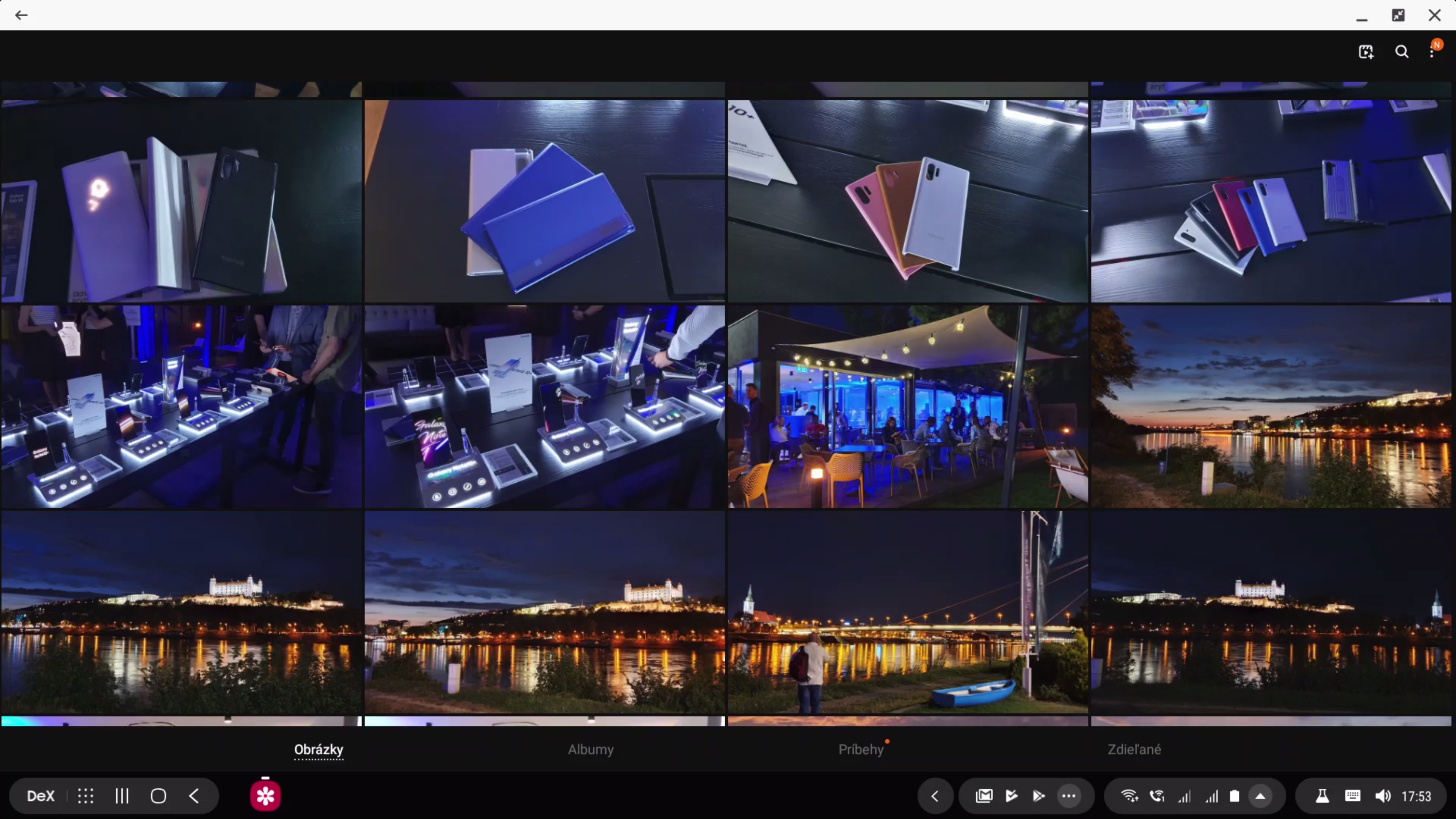Open the Príbehy tab

point(860,749)
